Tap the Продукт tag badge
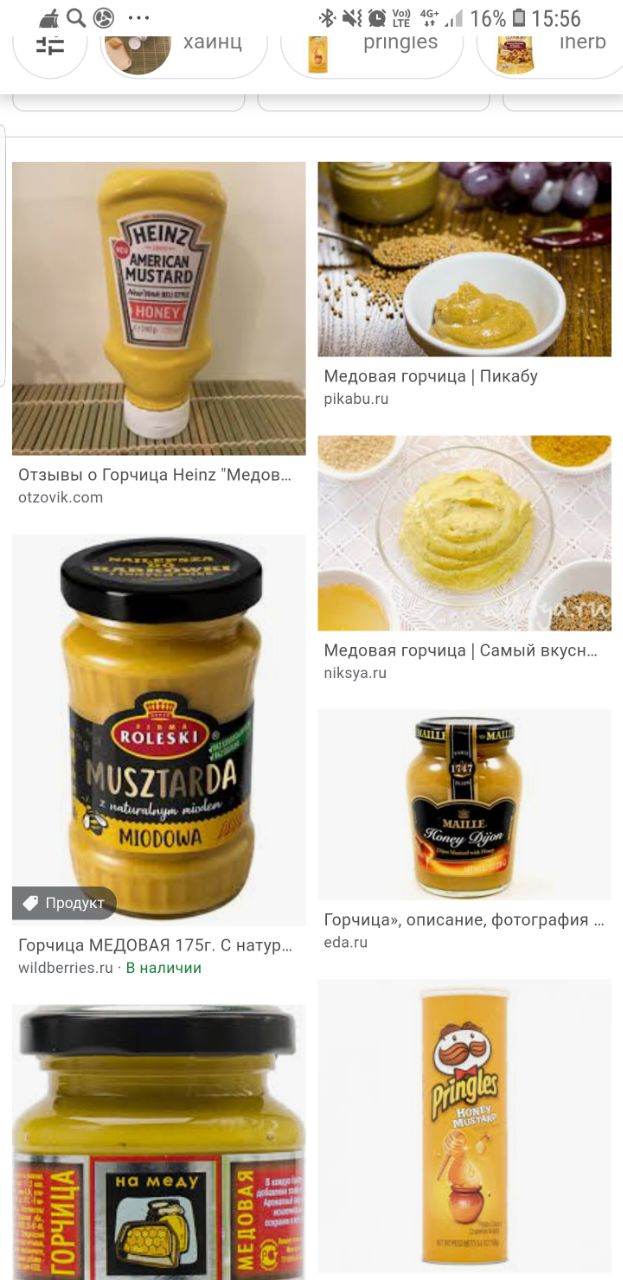 pyautogui.click(x=64, y=903)
